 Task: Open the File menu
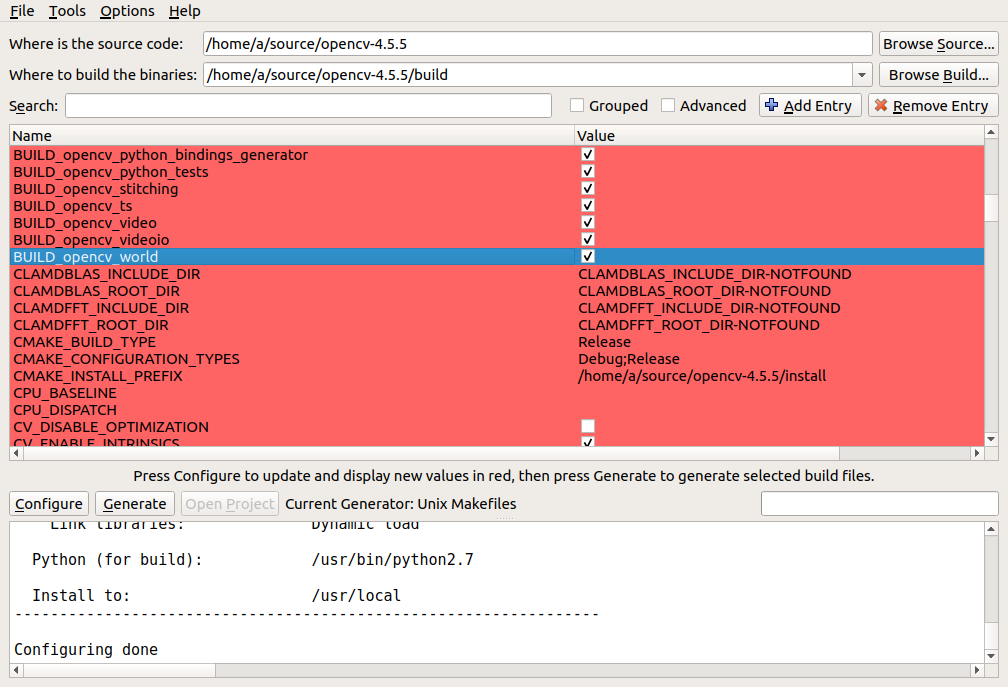pyautogui.click(x=22, y=11)
